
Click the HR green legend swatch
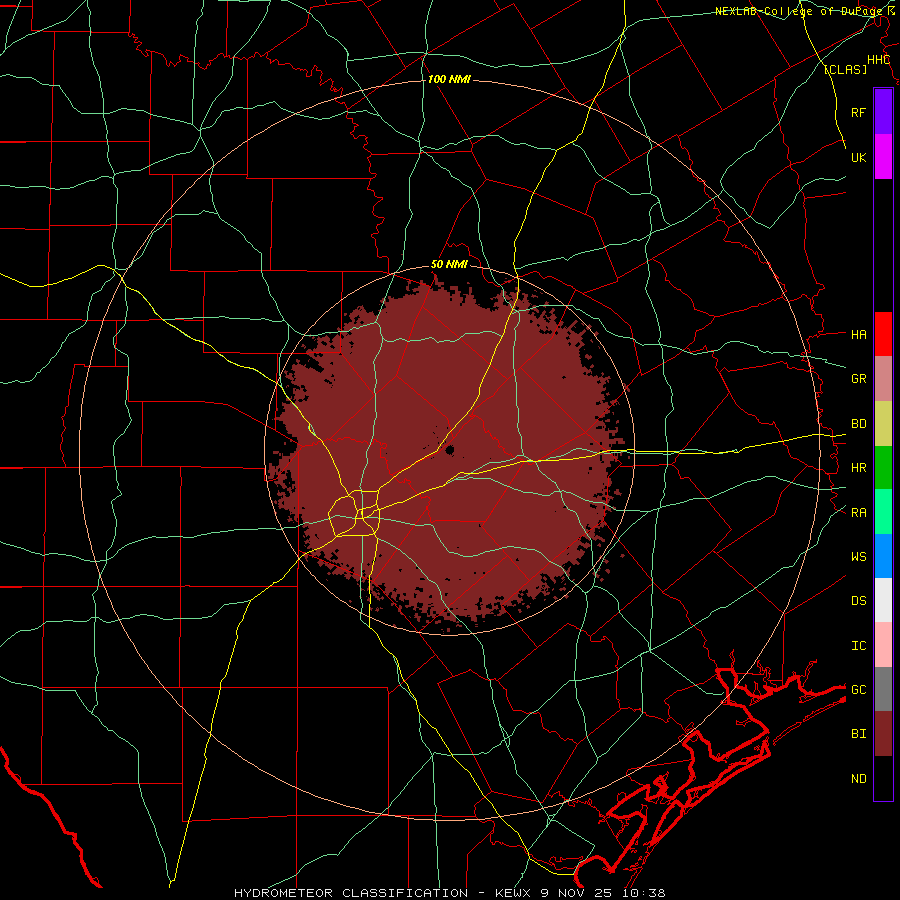click(883, 468)
